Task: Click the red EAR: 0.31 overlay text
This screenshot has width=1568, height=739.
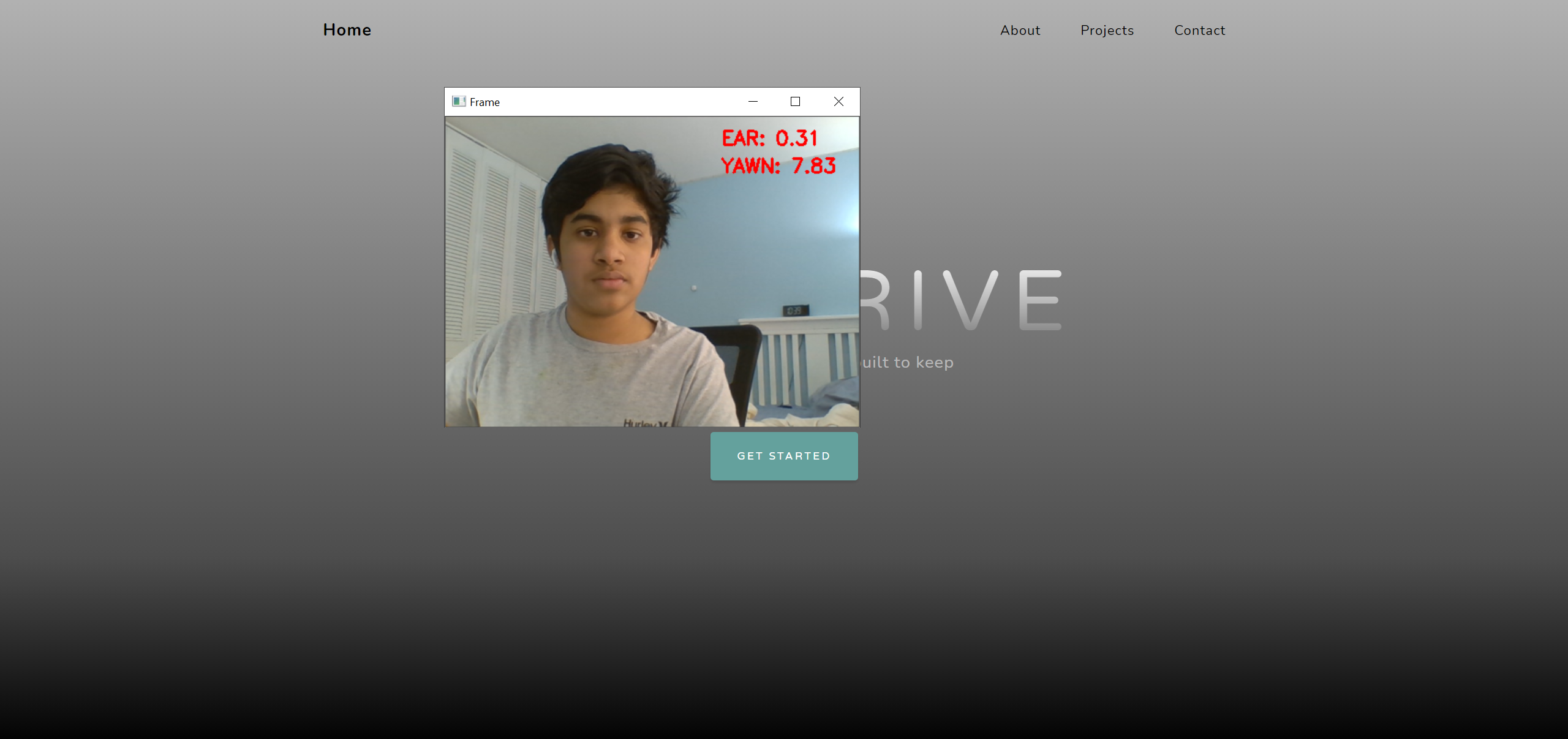Action: coord(769,138)
